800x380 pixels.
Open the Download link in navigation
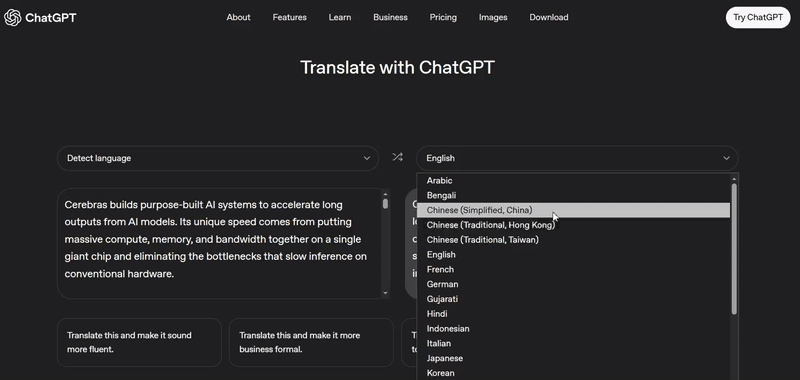[x=548, y=17]
